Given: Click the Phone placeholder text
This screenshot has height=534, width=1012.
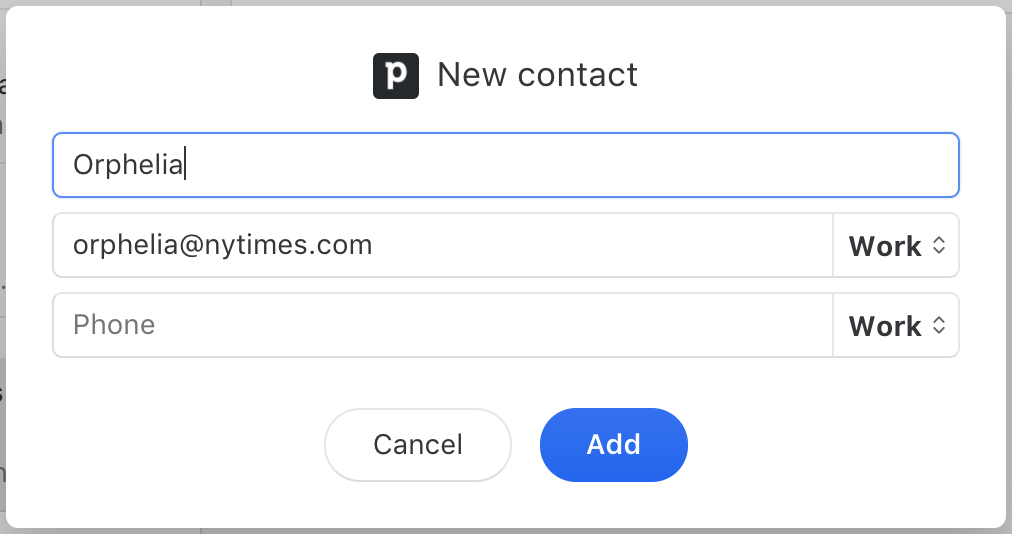Looking at the screenshot, I should [114, 325].
